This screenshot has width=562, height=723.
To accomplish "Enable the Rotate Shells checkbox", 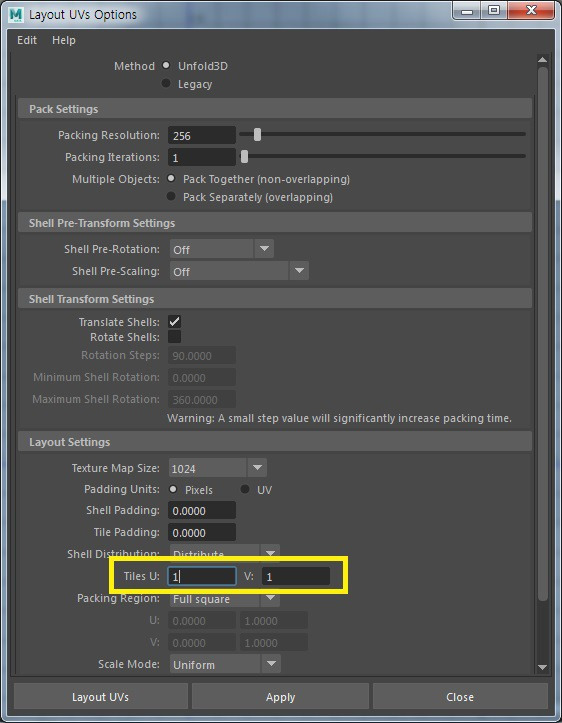I will (x=175, y=337).
